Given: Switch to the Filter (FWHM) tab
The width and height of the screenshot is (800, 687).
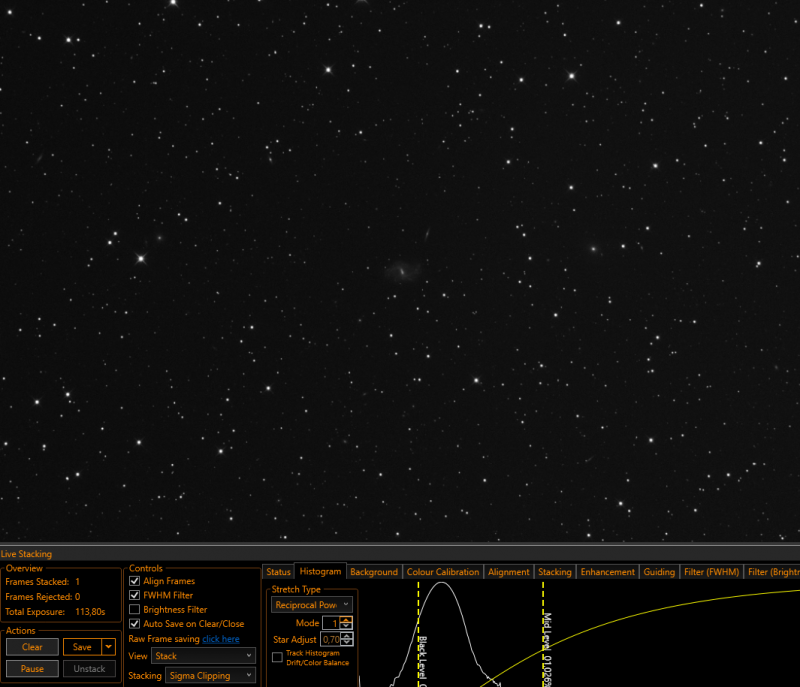Looking at the screenshot, I should pos(711,572).
